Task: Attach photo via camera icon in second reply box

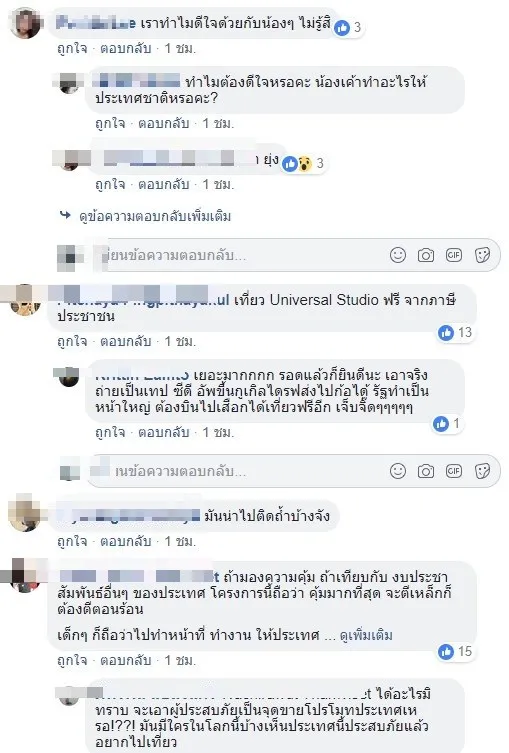Action: tap(425, 471)
